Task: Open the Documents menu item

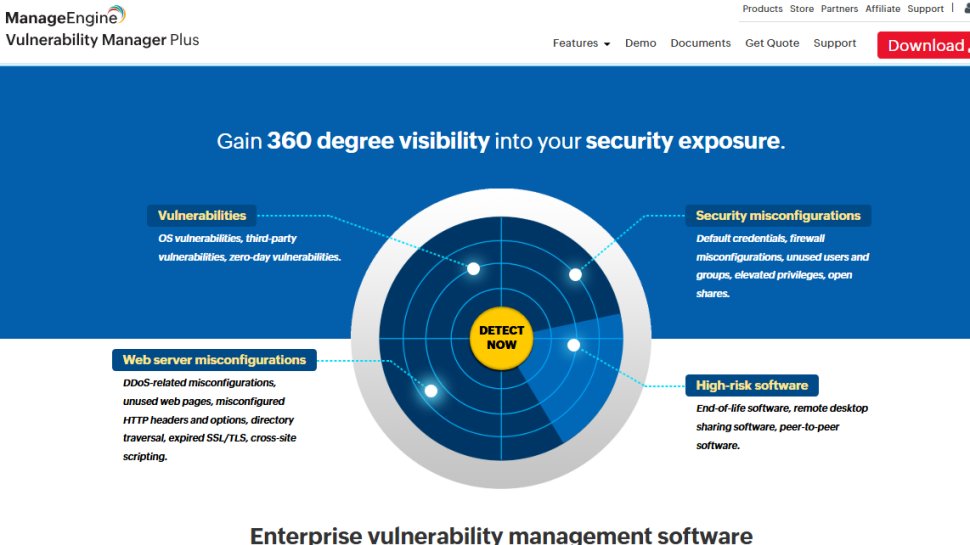Action: [x=700, y=43]
